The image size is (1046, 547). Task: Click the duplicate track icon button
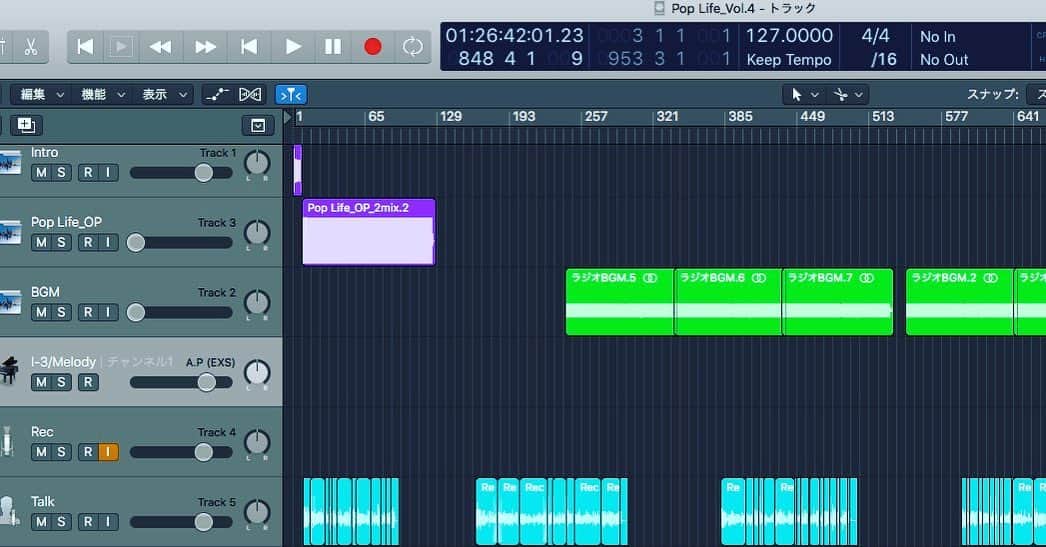pyautogui.click(x=26, y=125)
